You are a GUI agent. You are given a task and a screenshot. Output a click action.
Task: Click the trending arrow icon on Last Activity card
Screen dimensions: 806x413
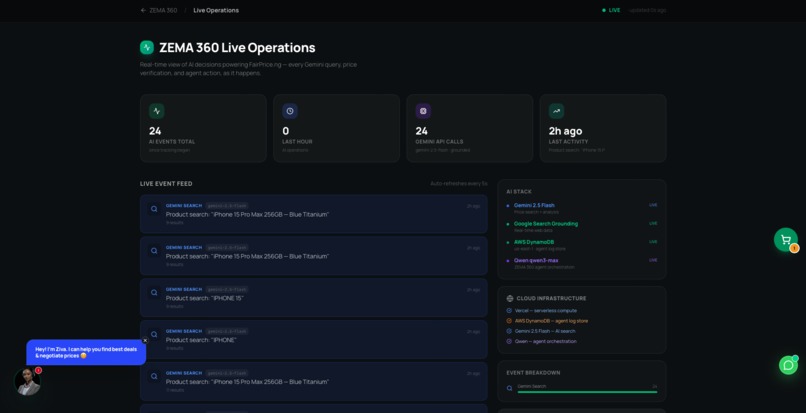pyautogui.click(x=556, y=111)
